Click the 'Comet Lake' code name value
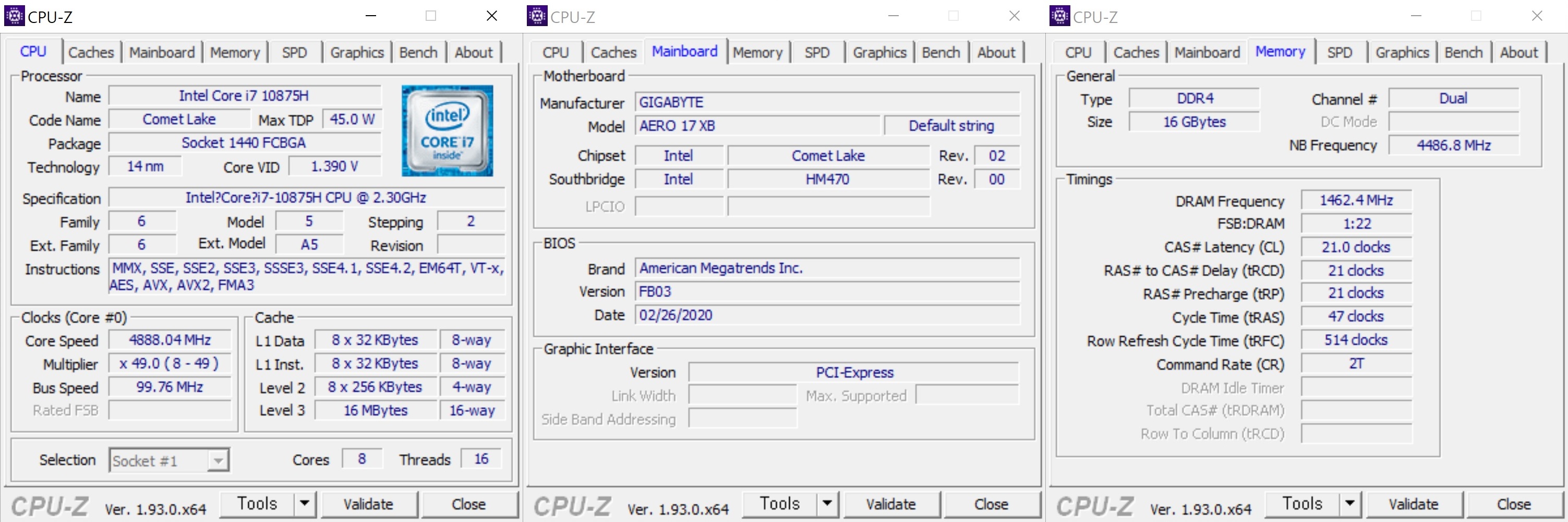Viewport: 1568px width, 522px height. point(179,120)
